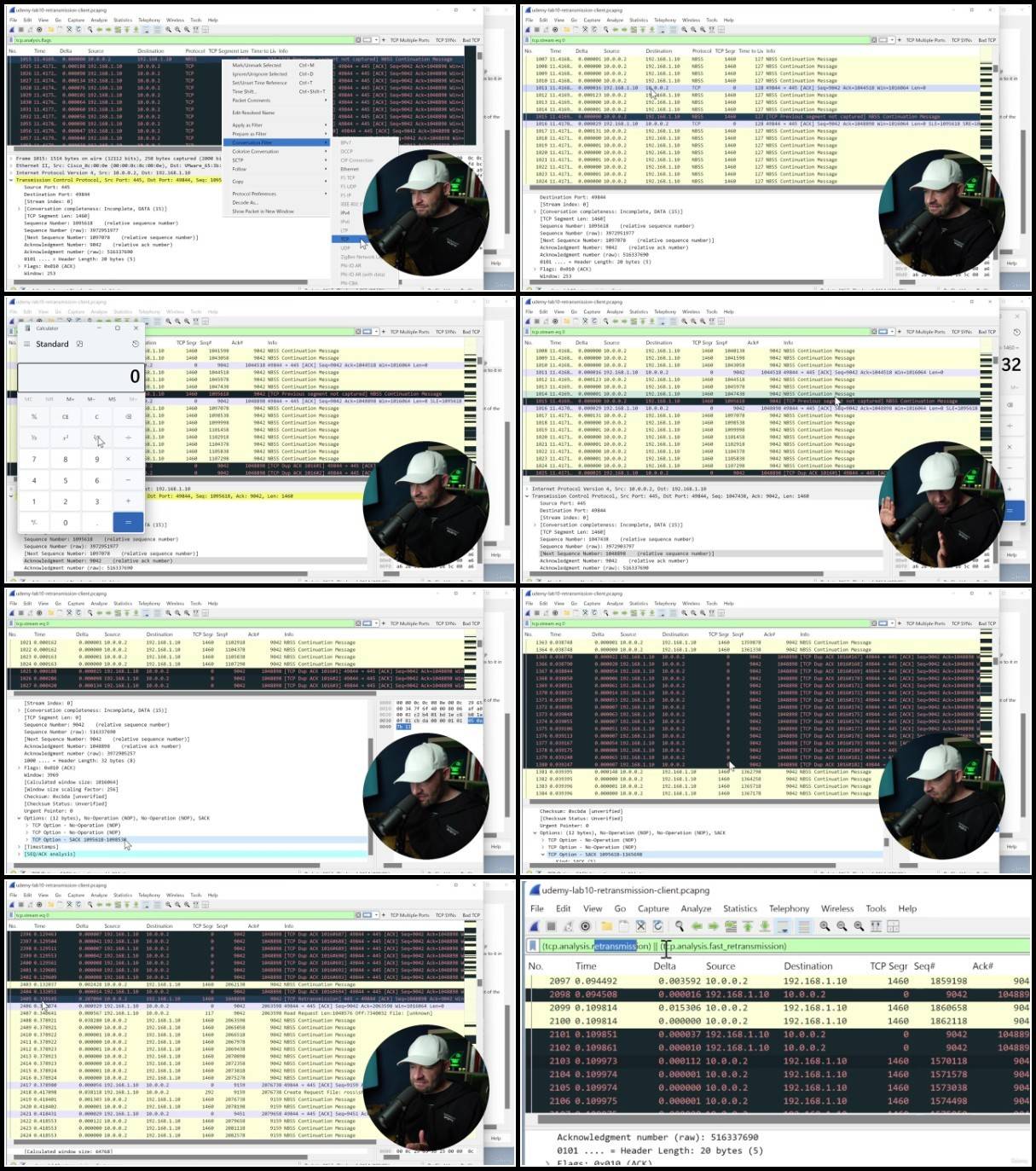Click the Calculator display showing 0
Viewport: 1036px width, 1171px height.
coord(81,376)
